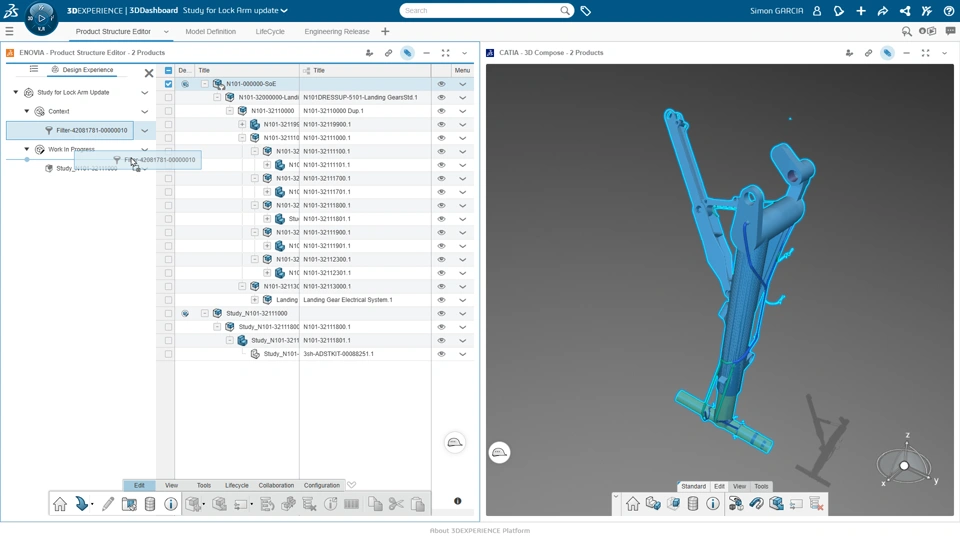Switch to the Engineering Release tab
This screenshot has height=540, width=960.
click(x=337, y=31)
